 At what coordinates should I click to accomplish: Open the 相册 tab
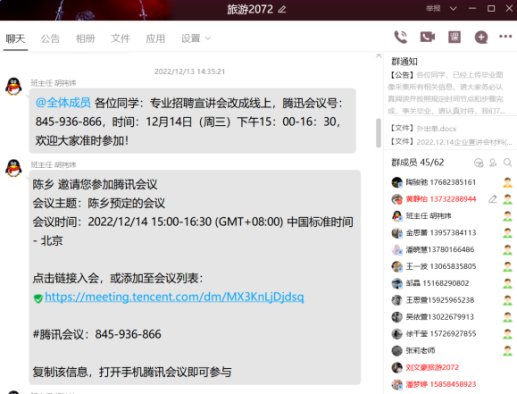85,39
